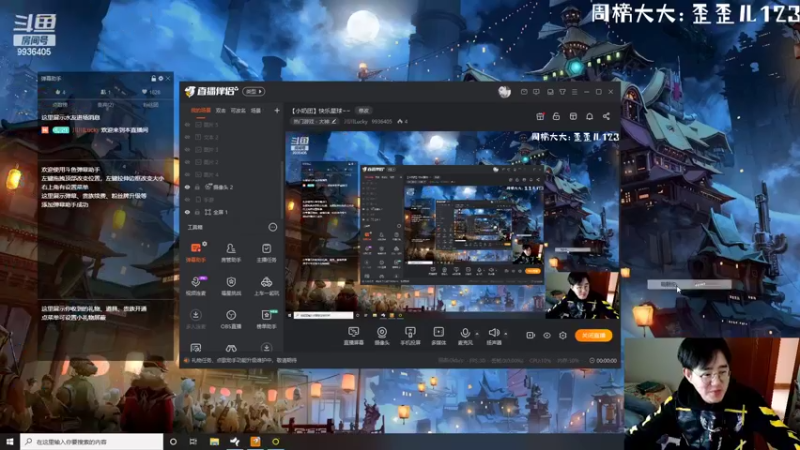The image size is (800, 450).
Task: Click the 00:00:00 stream timer
Action: [603, 360]
